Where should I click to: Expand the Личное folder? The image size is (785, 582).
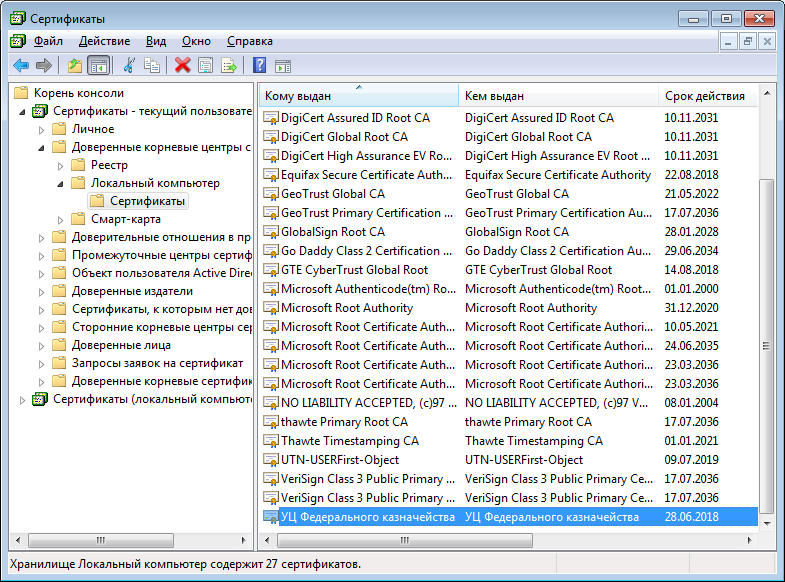click(x=42, y=130)
